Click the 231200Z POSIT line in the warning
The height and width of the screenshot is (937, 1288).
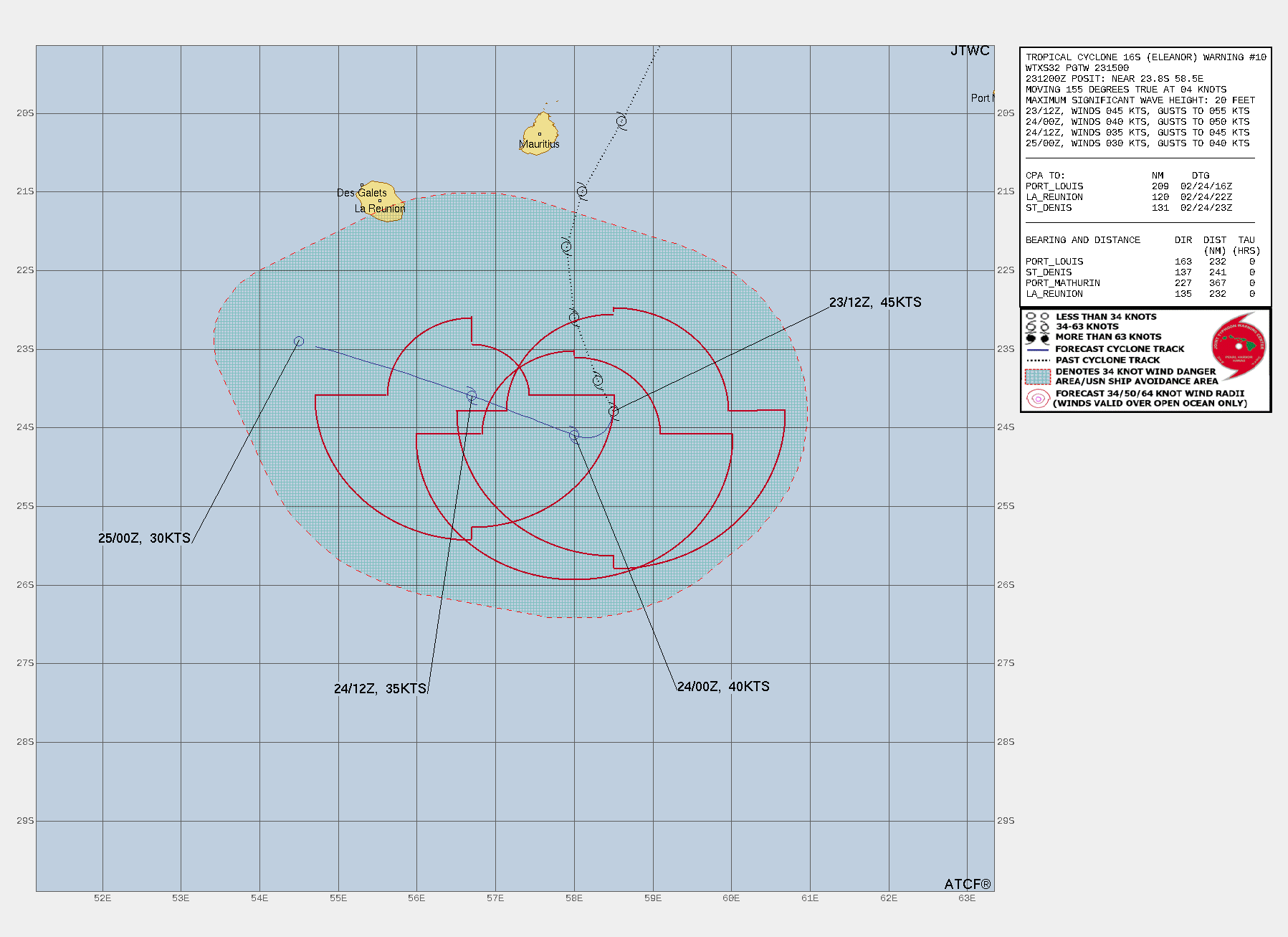point(1114,79)
